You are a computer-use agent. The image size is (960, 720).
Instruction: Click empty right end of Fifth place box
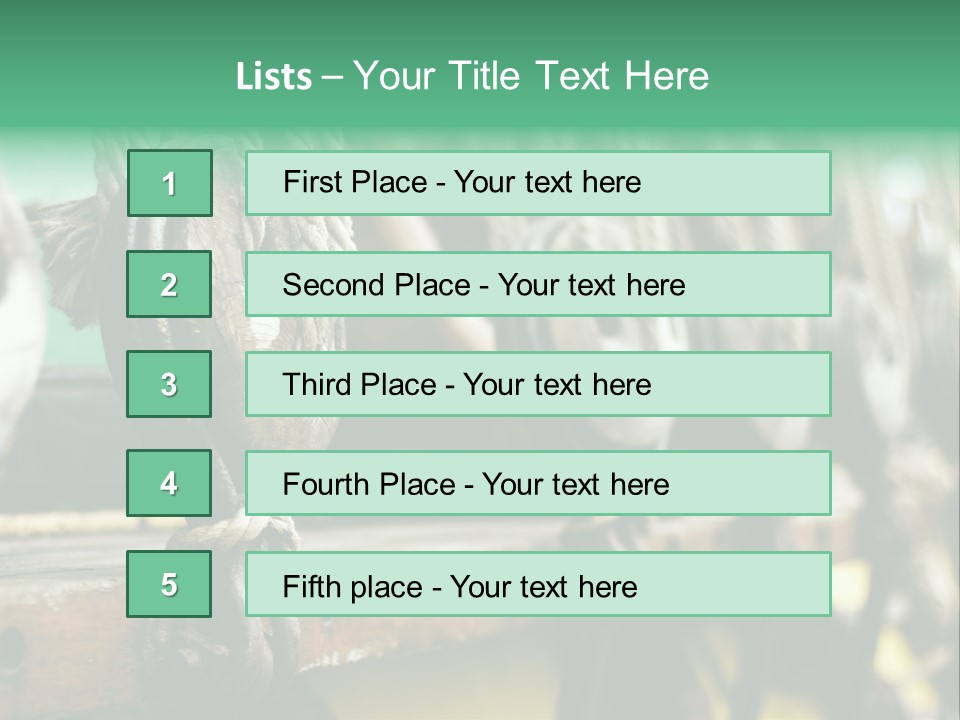pyautogui.click(x=760, y=584)
